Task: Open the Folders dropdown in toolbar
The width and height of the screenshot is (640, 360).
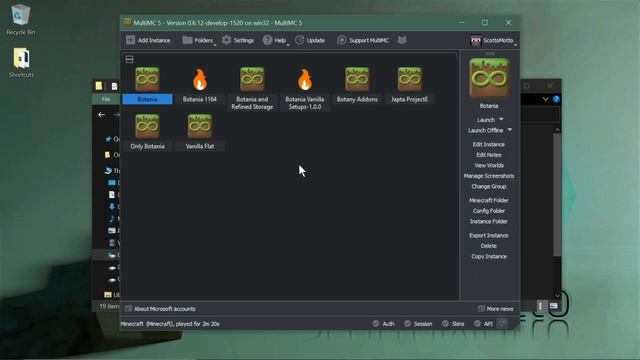Action: pos(199,40)
